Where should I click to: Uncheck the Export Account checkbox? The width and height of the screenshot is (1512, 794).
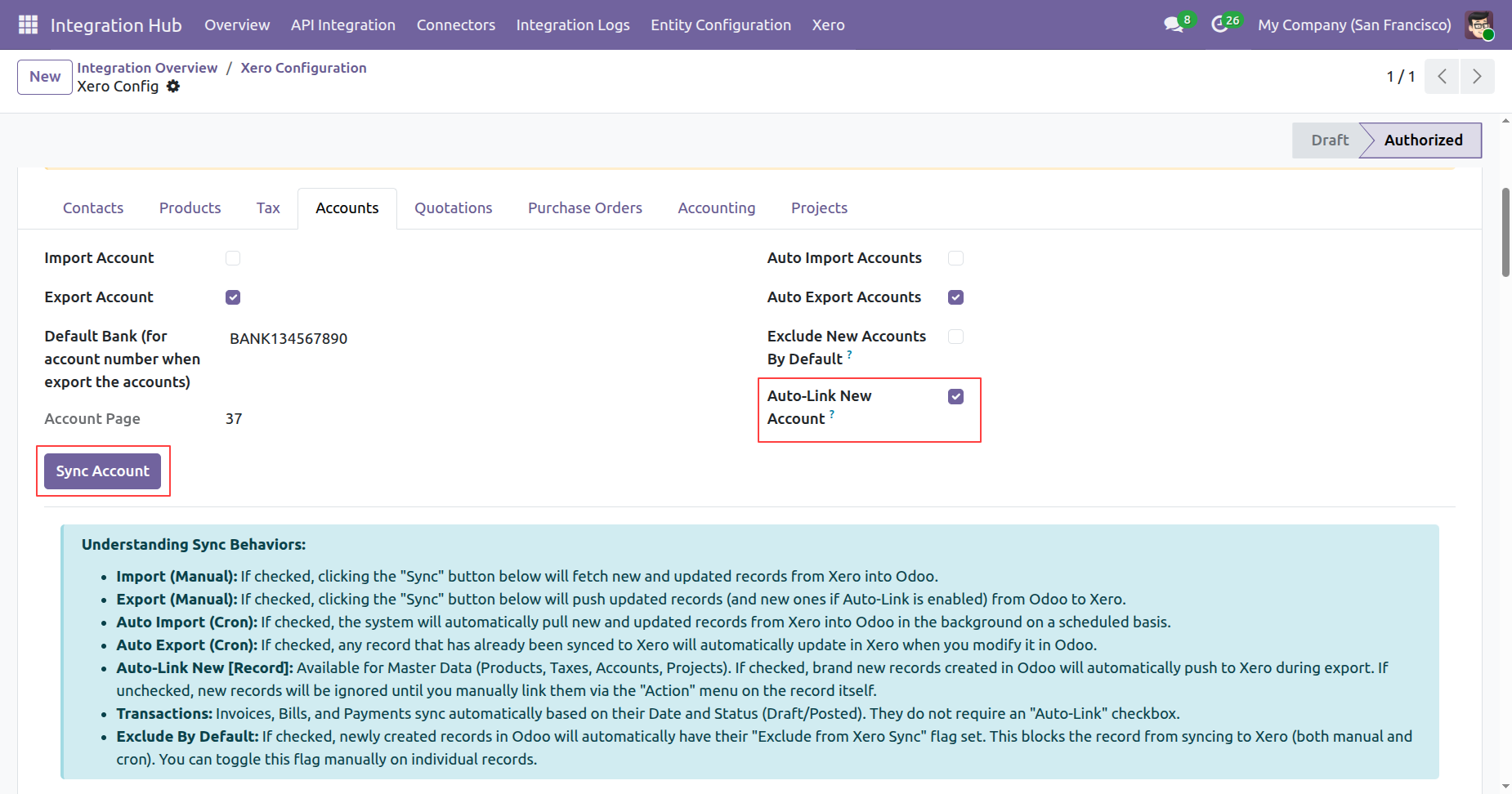pyautogui.click(x=233, y=297)
